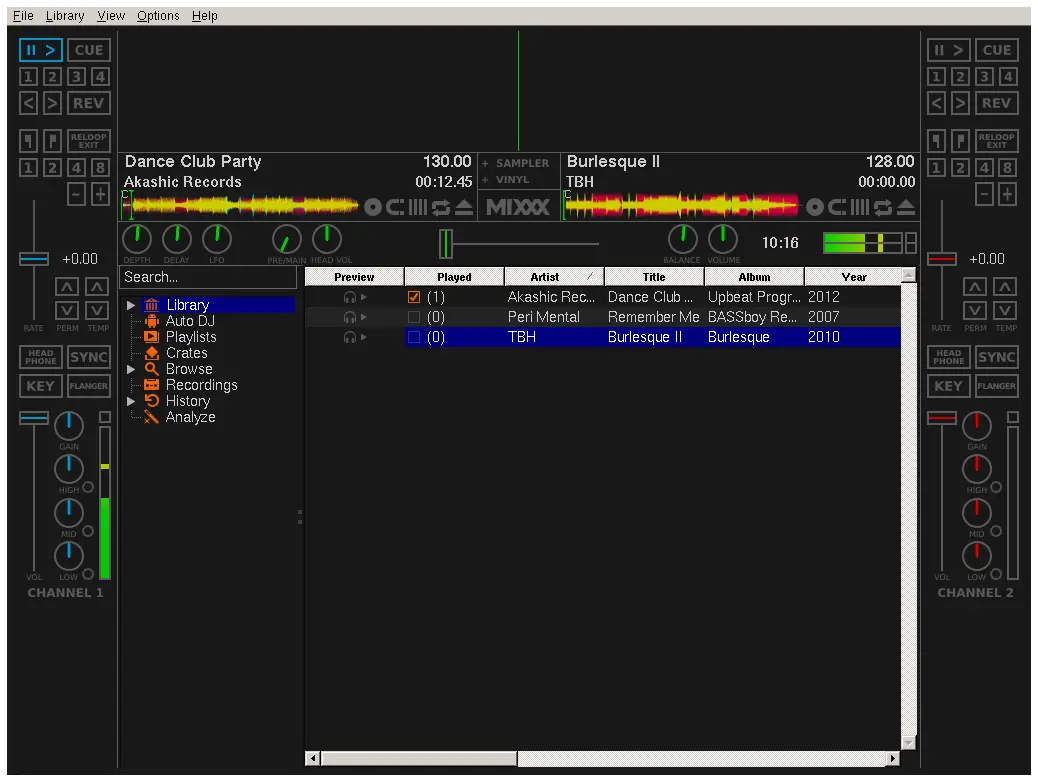Click the C-shaped icon on deck 2

click(837, 208)
